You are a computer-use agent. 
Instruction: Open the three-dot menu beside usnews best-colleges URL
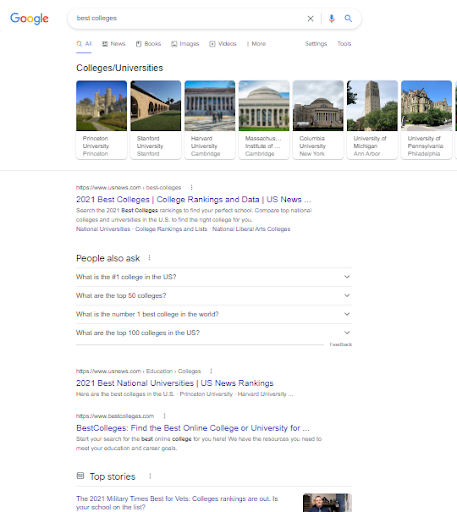191,187
